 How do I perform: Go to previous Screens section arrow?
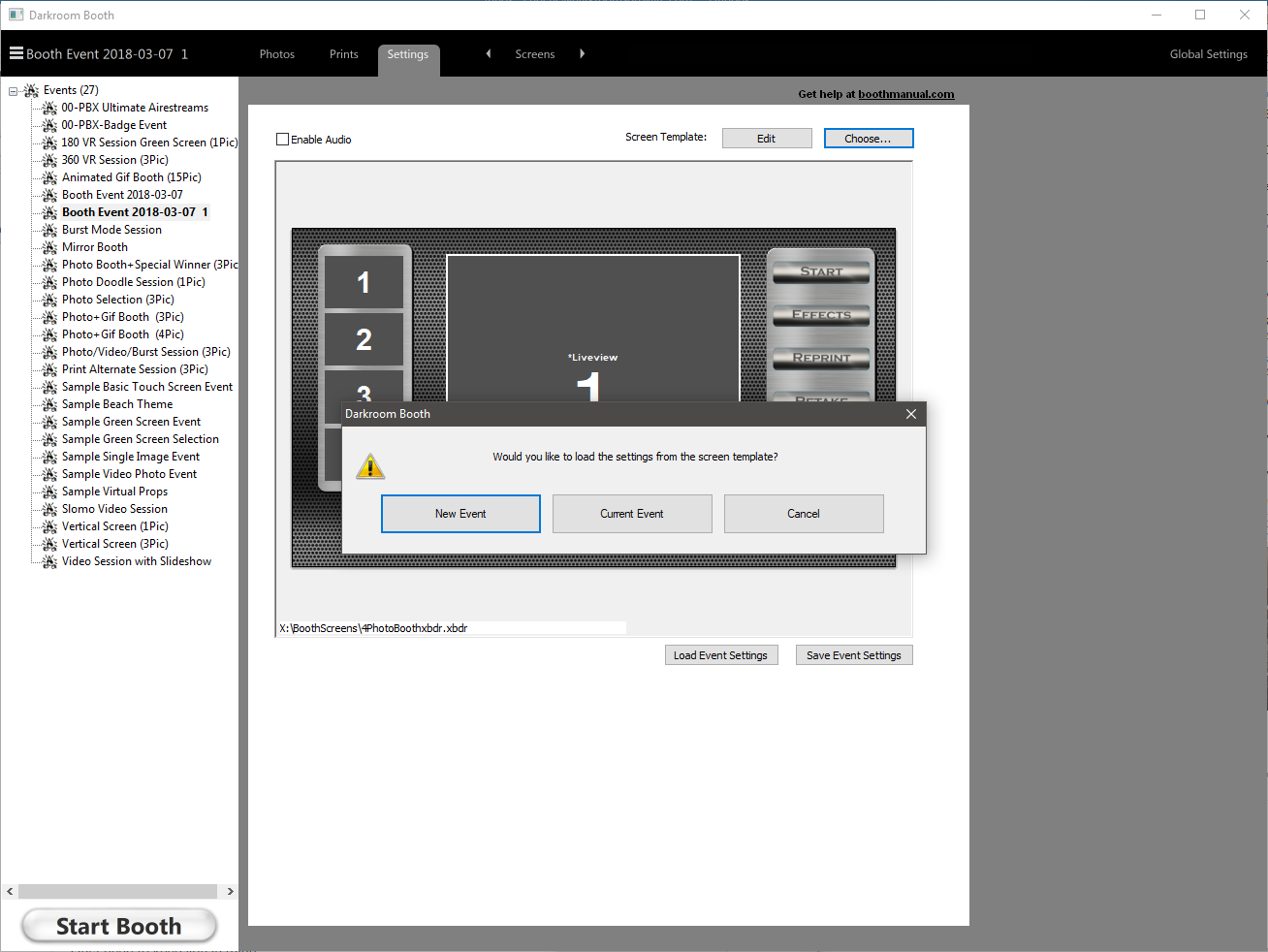(x=489, y=53)
